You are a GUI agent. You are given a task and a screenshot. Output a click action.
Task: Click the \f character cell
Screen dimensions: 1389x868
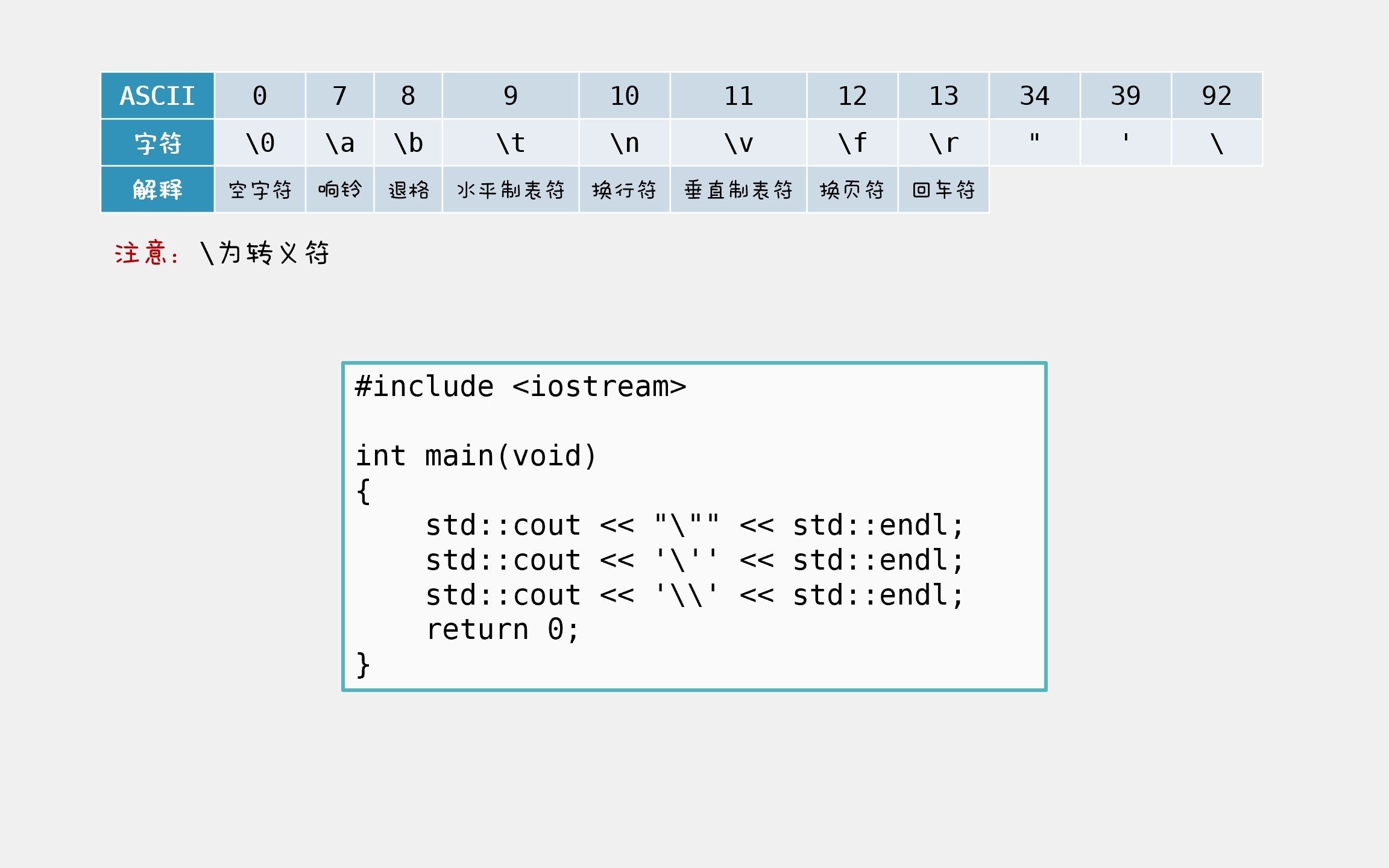point(852,143)
